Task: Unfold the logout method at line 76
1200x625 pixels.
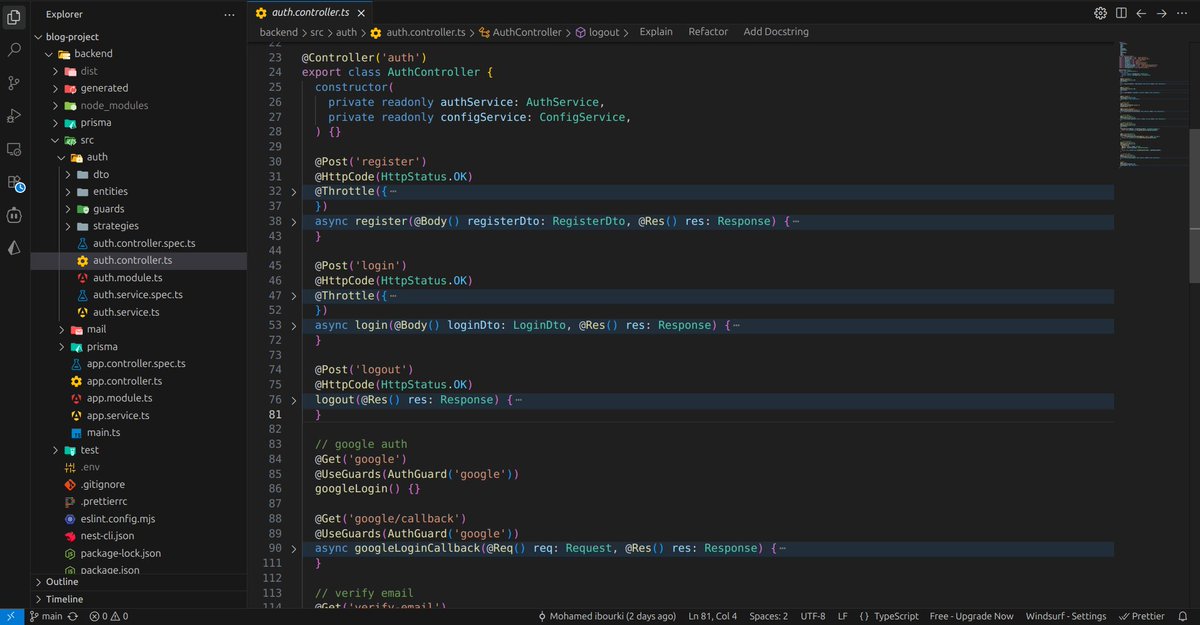Action: [x=293, y=400]
